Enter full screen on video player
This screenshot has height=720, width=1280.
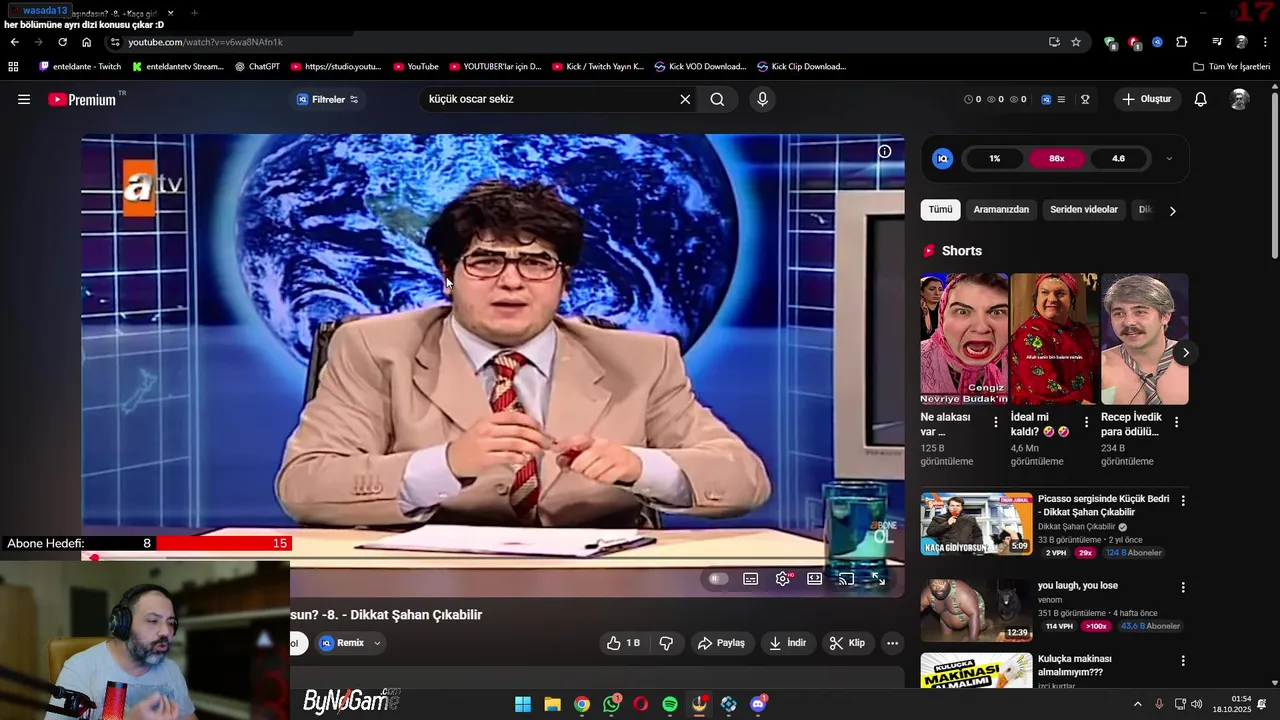pos(879,579)
